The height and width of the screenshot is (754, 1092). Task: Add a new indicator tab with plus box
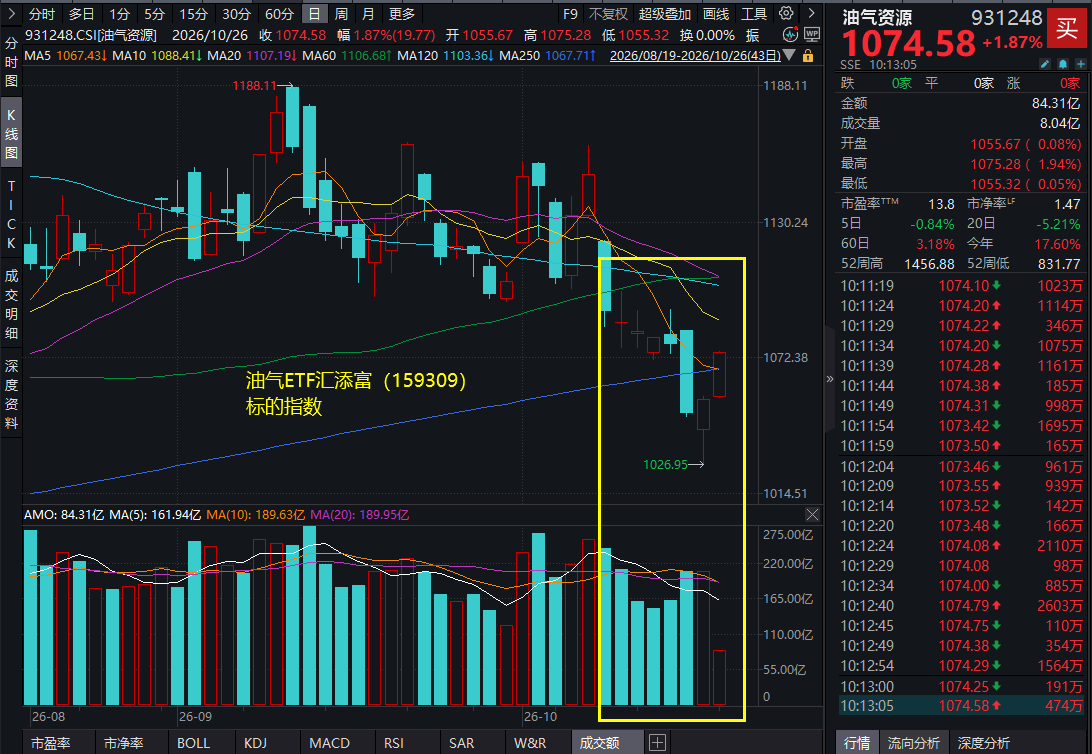pos(657,742)
